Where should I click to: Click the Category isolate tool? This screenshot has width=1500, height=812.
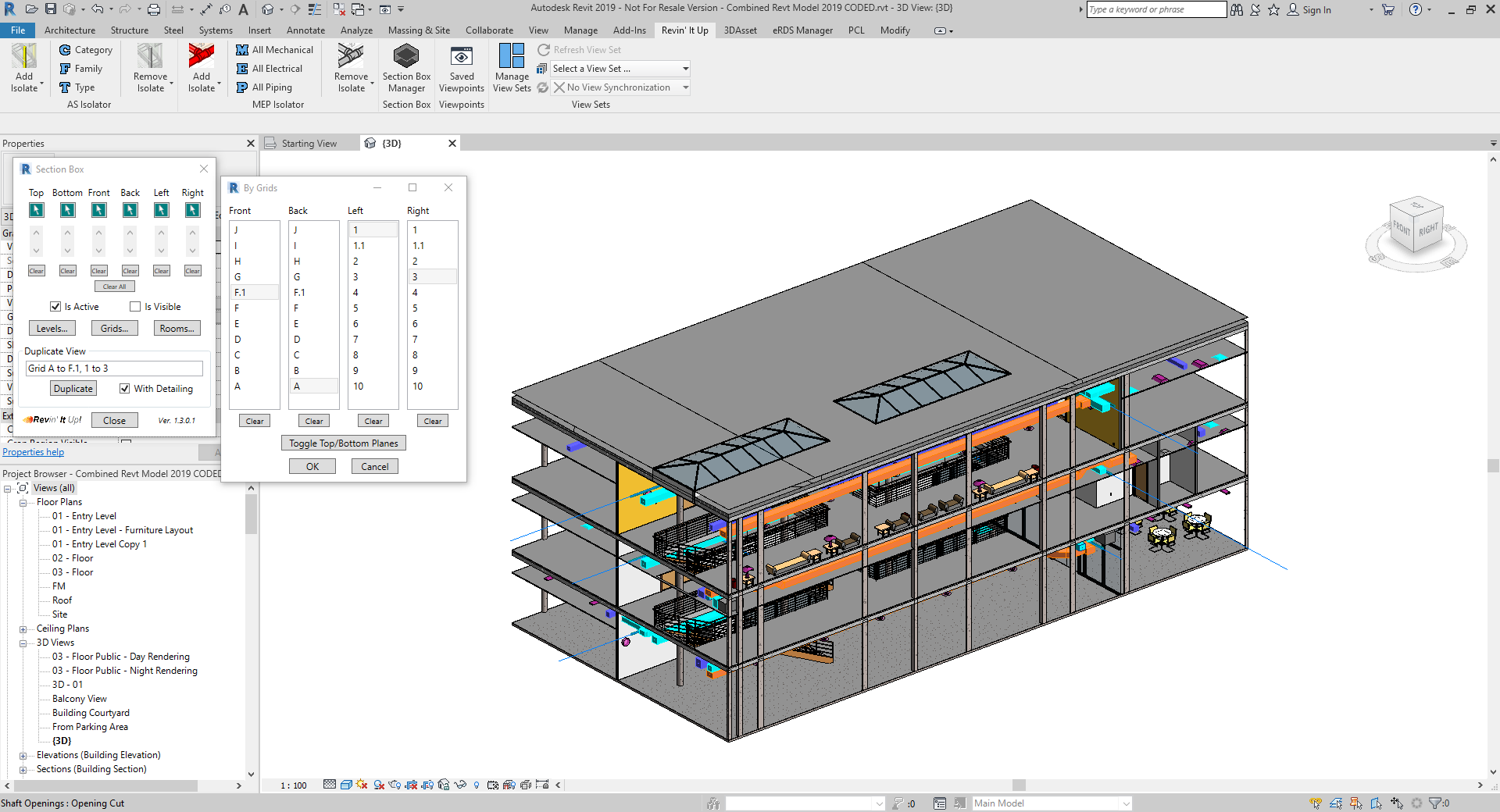coord(86,50)
